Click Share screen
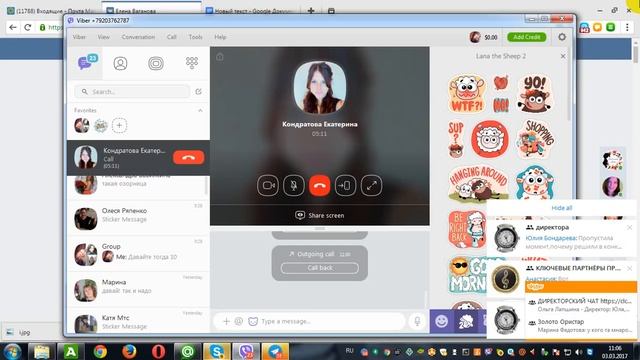Screen dimensions: 640x360 (320, 215)
